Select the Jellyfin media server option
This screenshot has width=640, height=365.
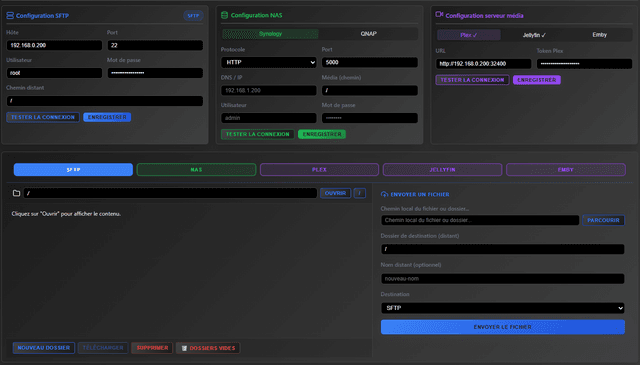click(x=534, y=35)
